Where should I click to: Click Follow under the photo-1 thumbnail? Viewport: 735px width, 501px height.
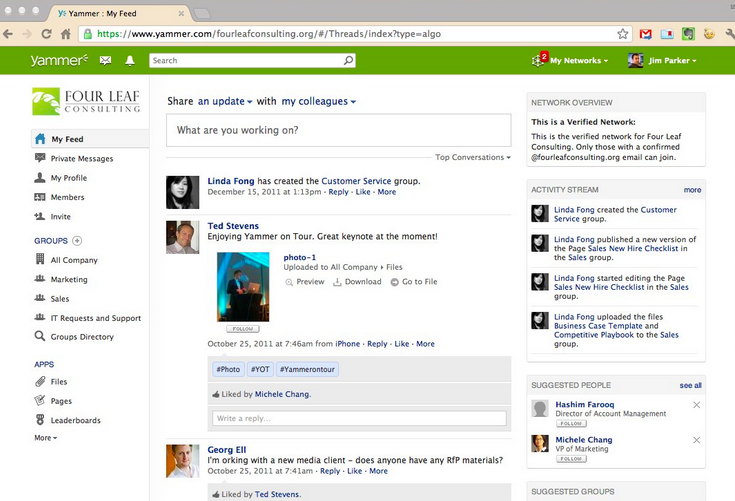(x=243, y=329)
